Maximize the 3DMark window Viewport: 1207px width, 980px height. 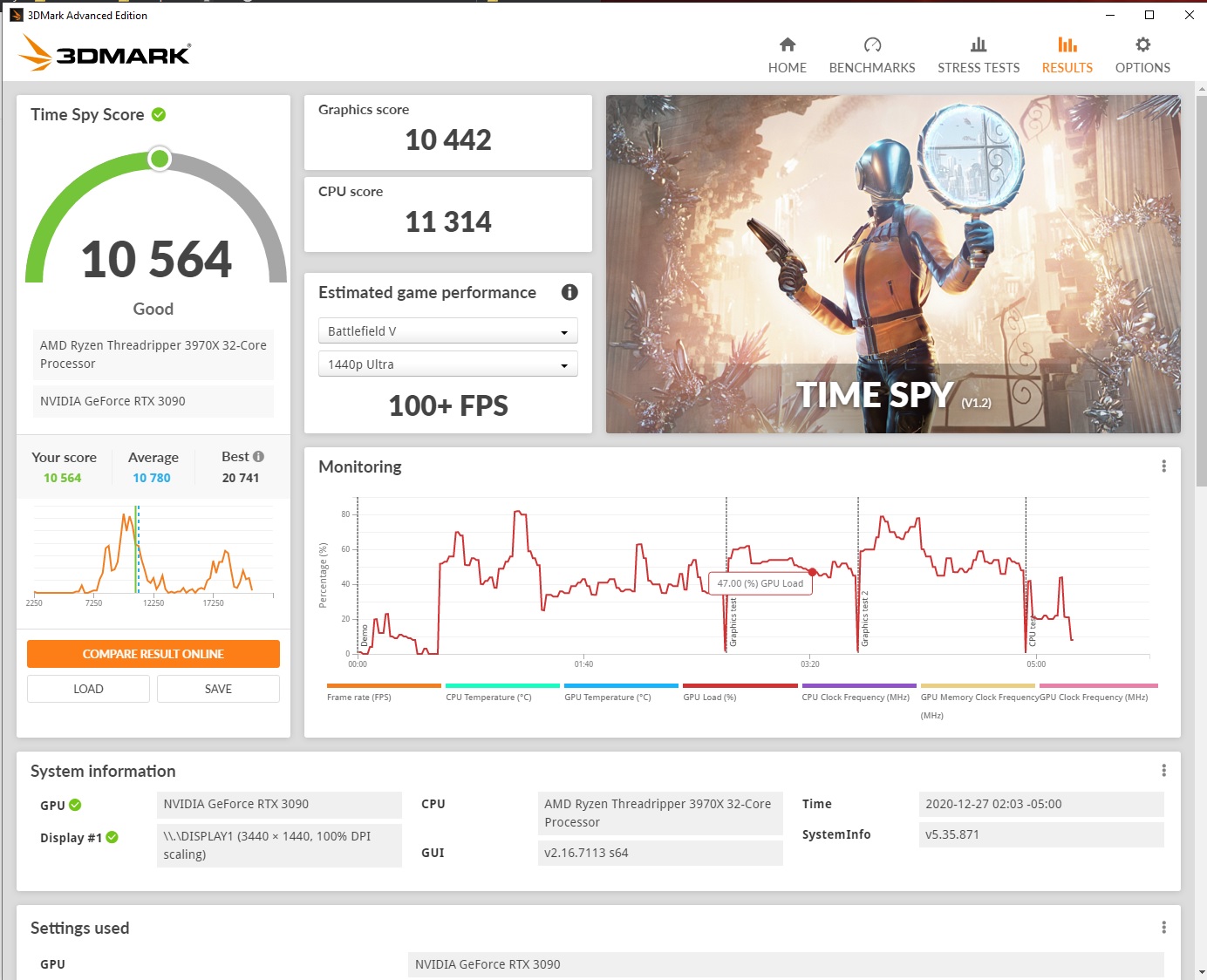[x=1149, y=15]
